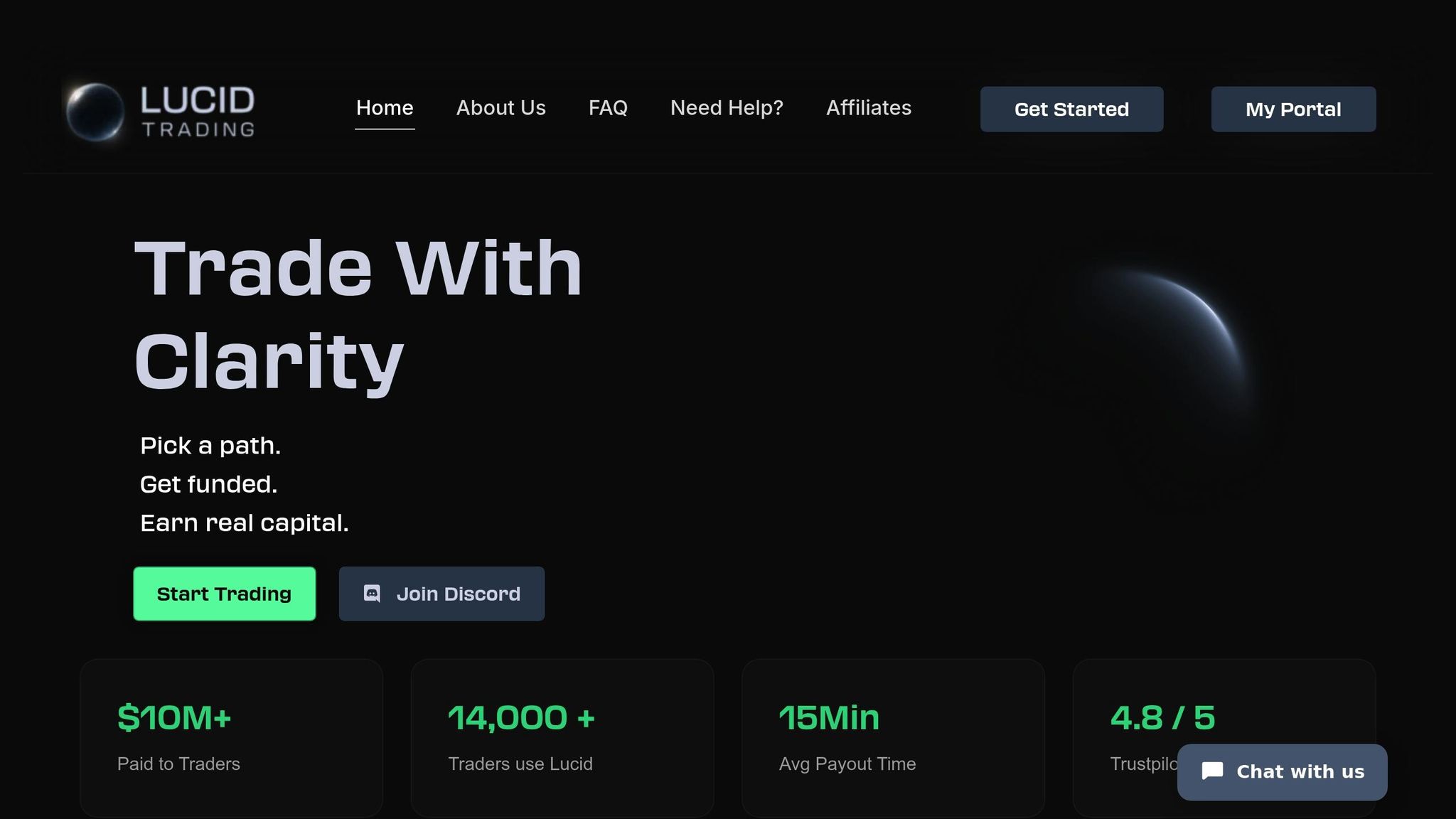Select the Discord icon on Join Discord button
This screenshot has height=819, width=1456.
coord(373,594)
